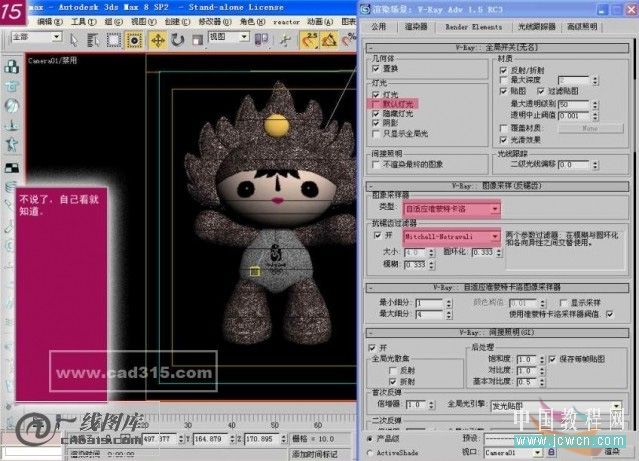The image size is (639, 461).
Task: Open the 修改器 modifiers menu
Action: point(215,22)
